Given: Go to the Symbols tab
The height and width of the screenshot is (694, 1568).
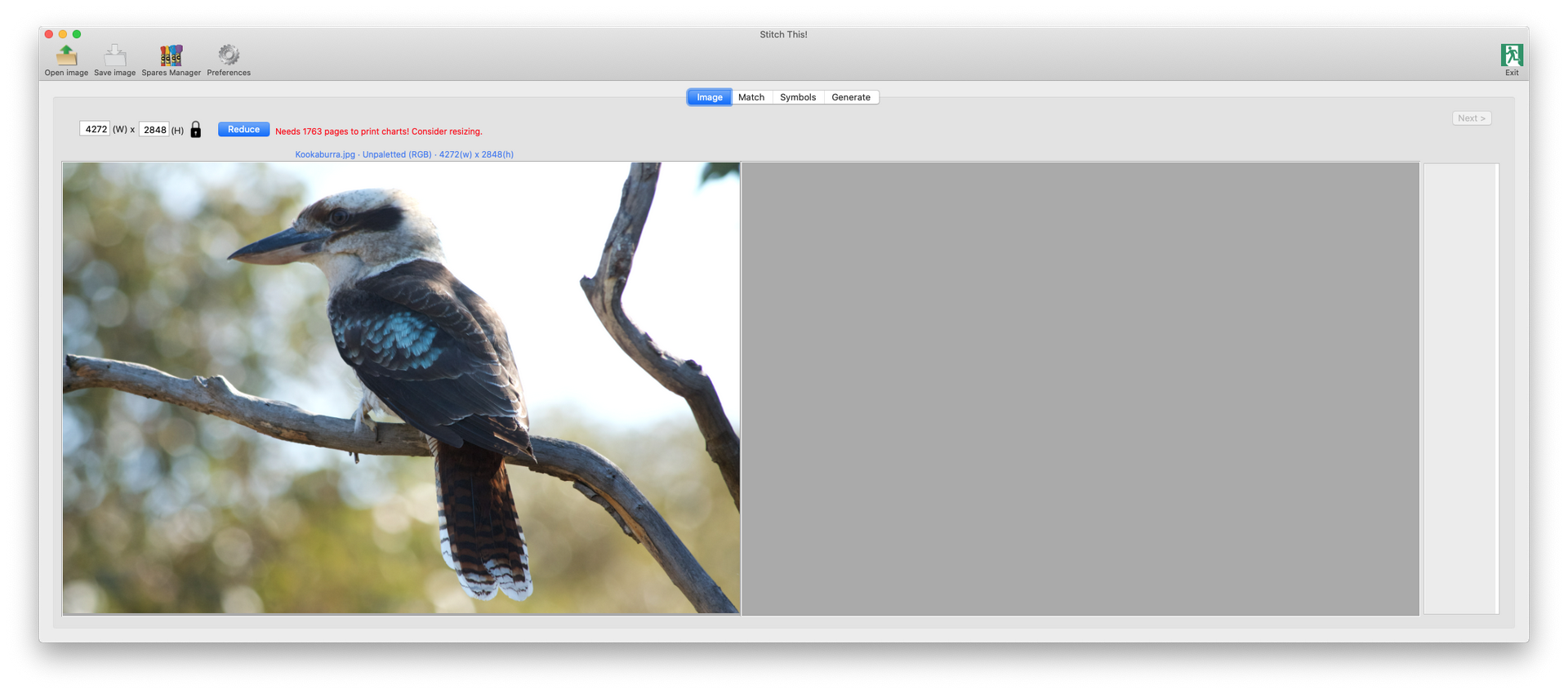Looking at the screenshot, I should (x=797, y=97).
